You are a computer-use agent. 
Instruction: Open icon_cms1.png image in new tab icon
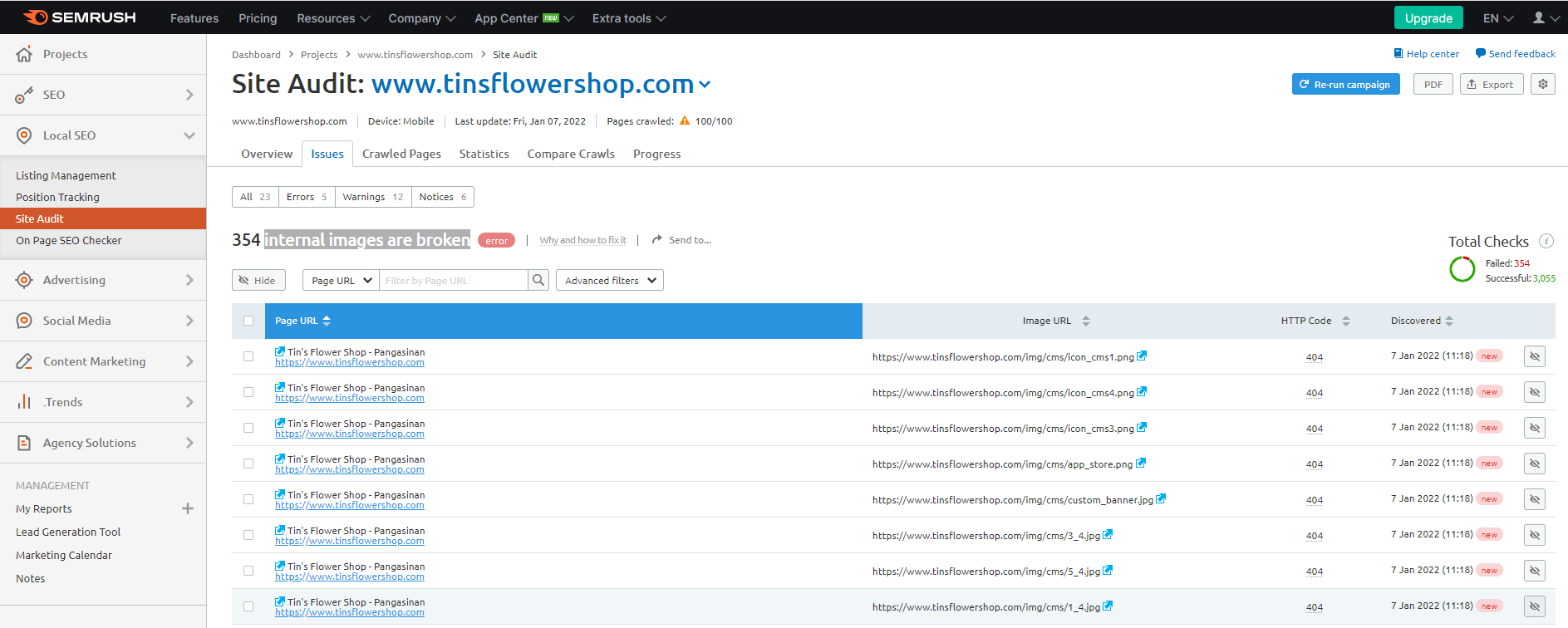coord(1142,356)
